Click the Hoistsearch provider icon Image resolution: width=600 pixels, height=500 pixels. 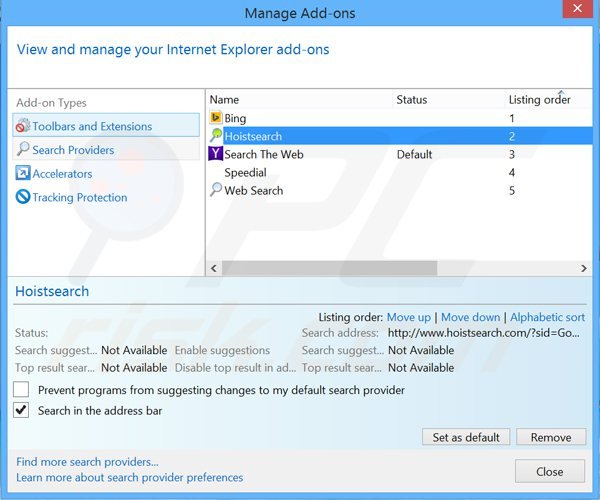(x=216, y=136)
